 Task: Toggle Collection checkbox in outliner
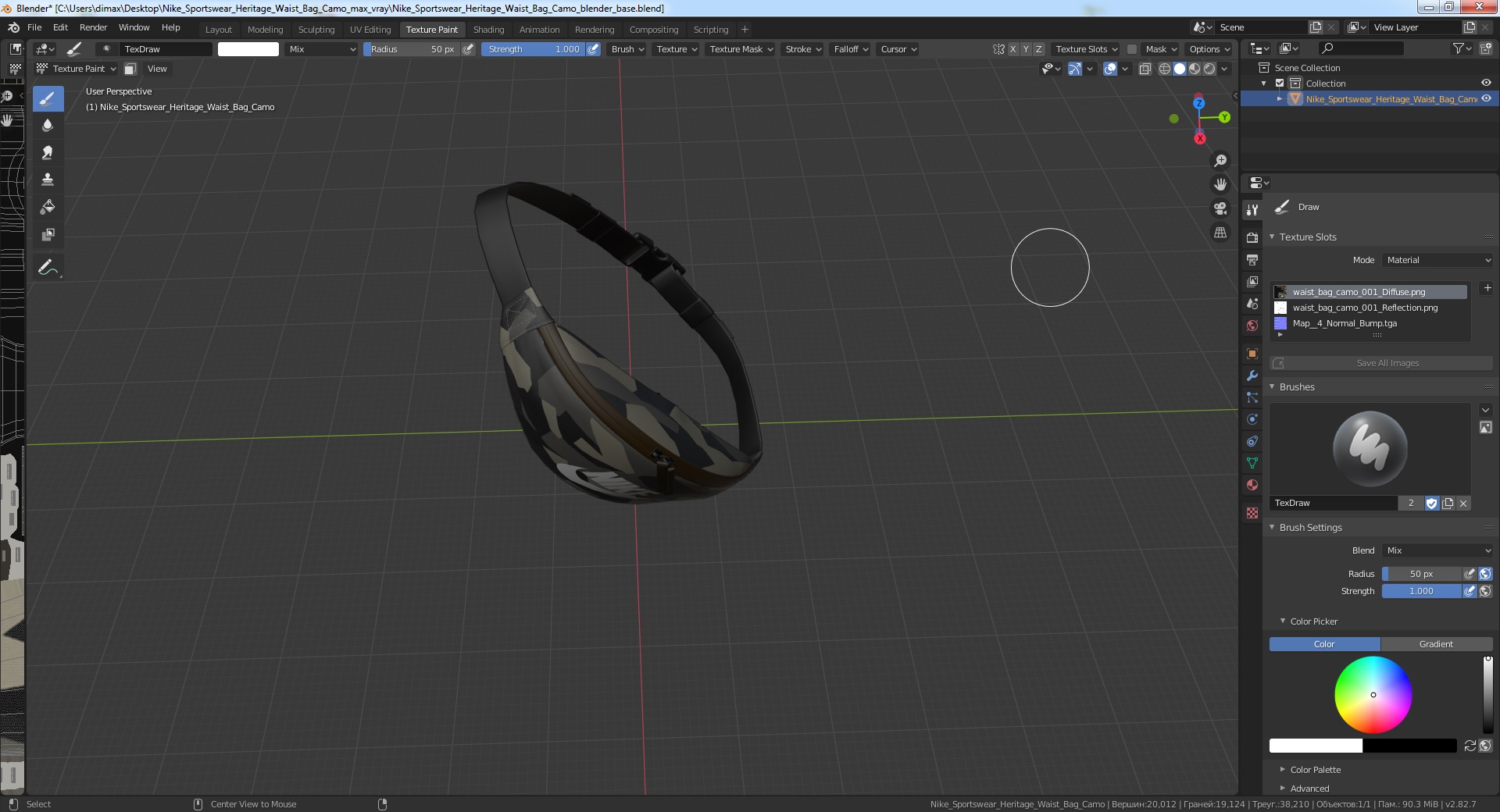pos(1280,84)
